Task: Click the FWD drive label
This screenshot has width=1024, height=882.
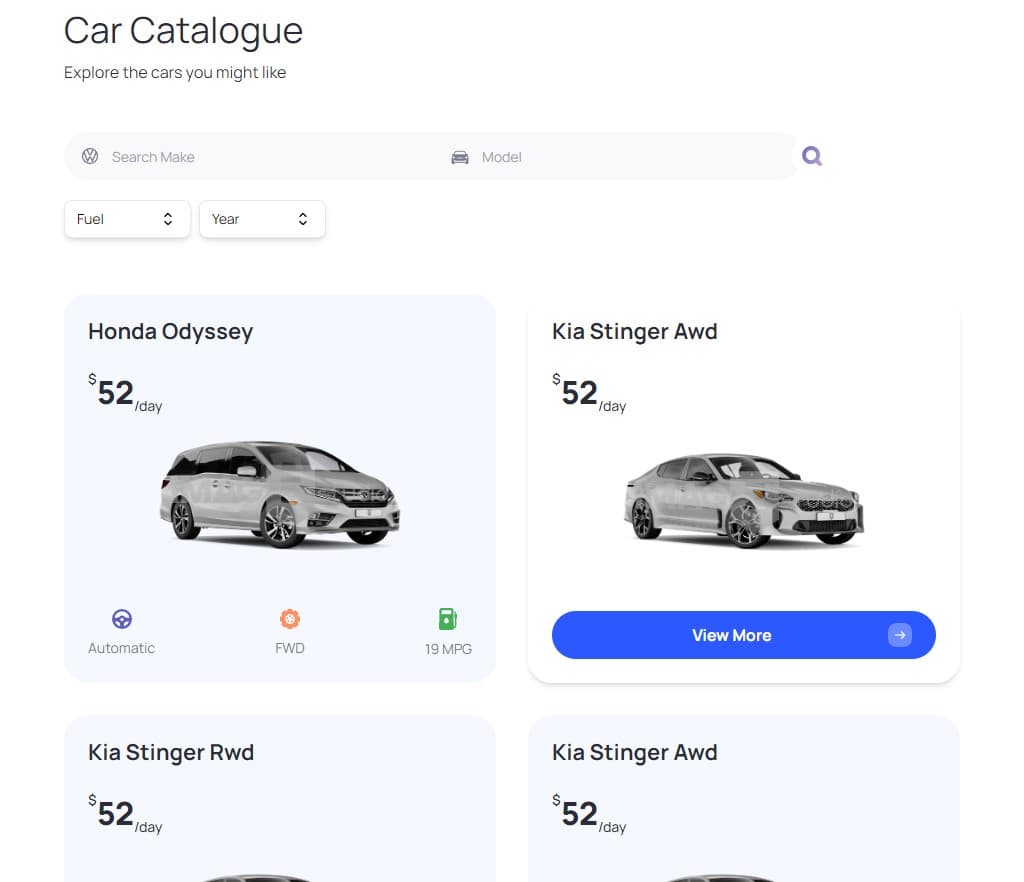Action: point(290,648)
